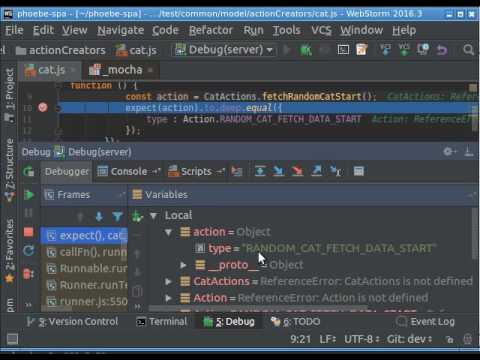Open the Refactor menu
Screen dimensions: 480x360
[x=211, y=30]
